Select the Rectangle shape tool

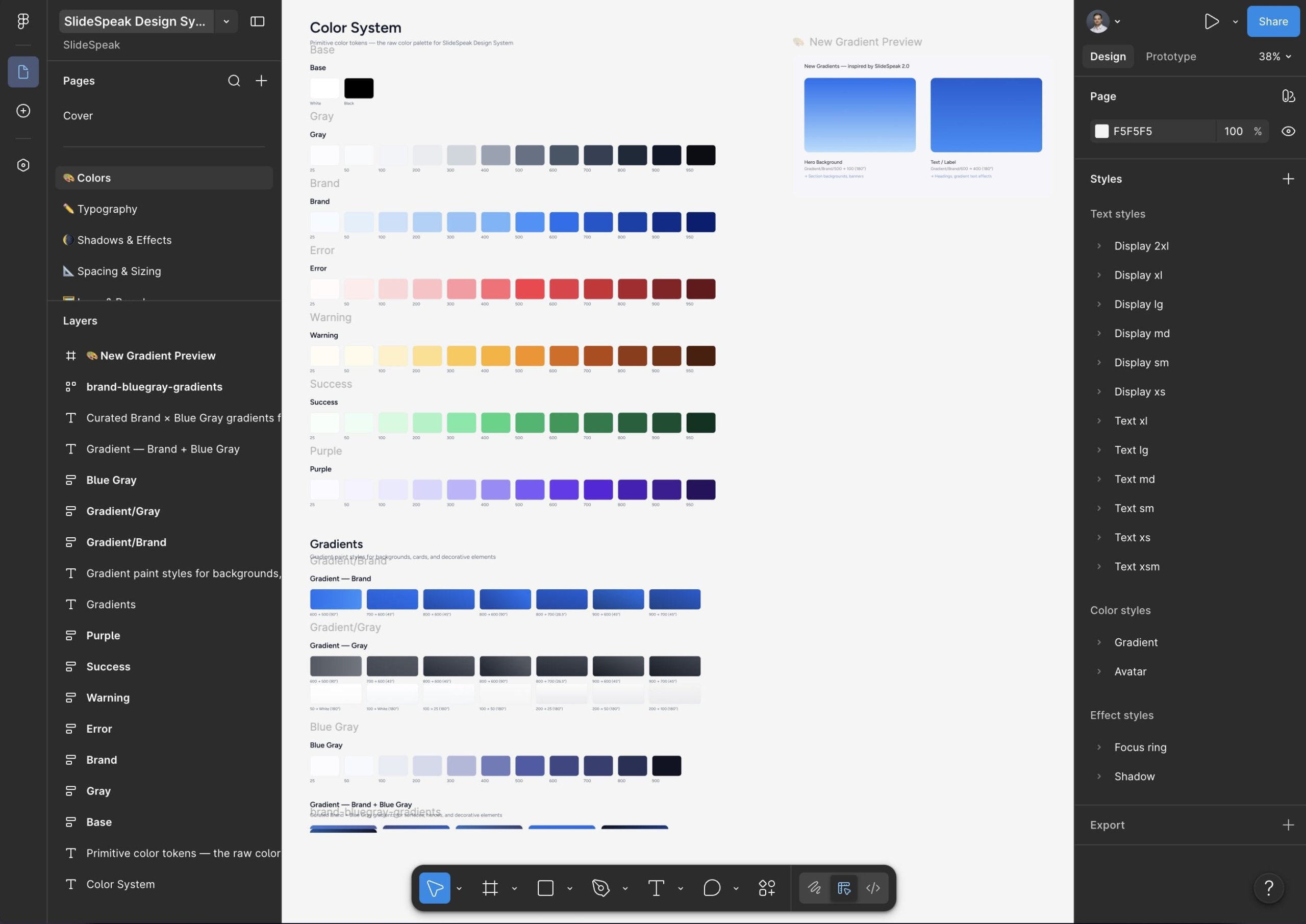(545, 888)
